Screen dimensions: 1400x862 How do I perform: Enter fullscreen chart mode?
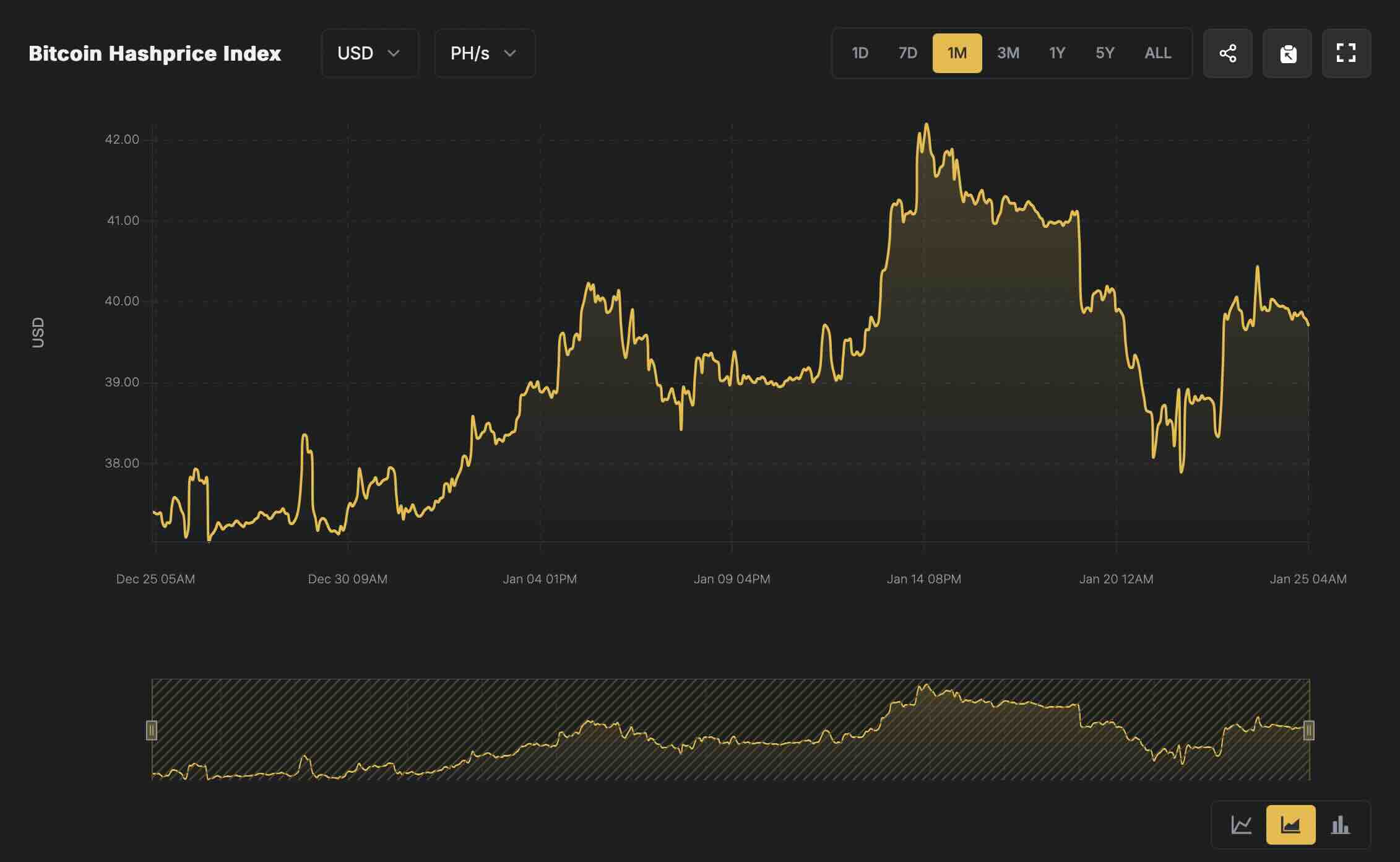click(1346, 53)
